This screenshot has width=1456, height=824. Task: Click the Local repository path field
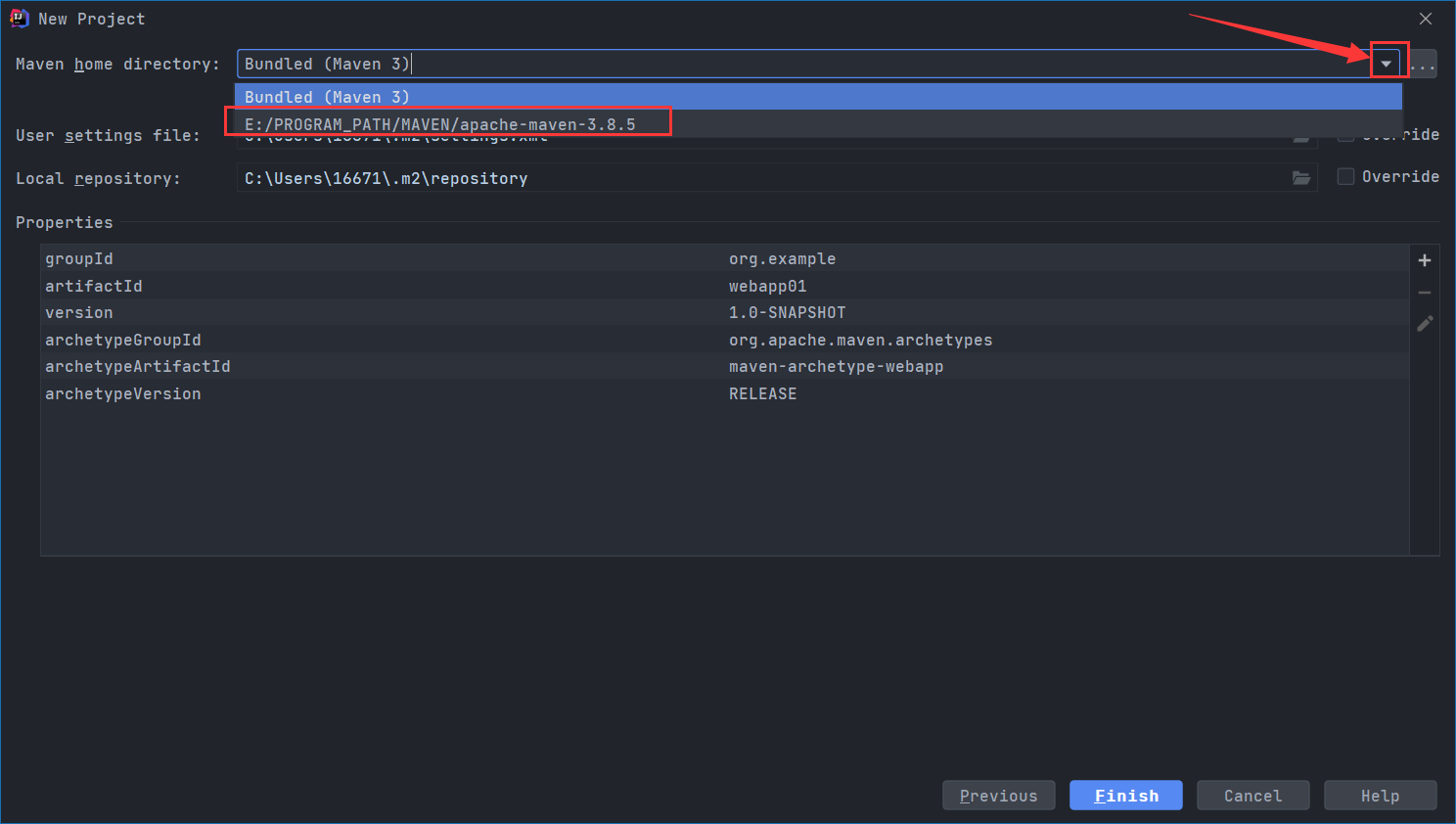click(763, 178)
